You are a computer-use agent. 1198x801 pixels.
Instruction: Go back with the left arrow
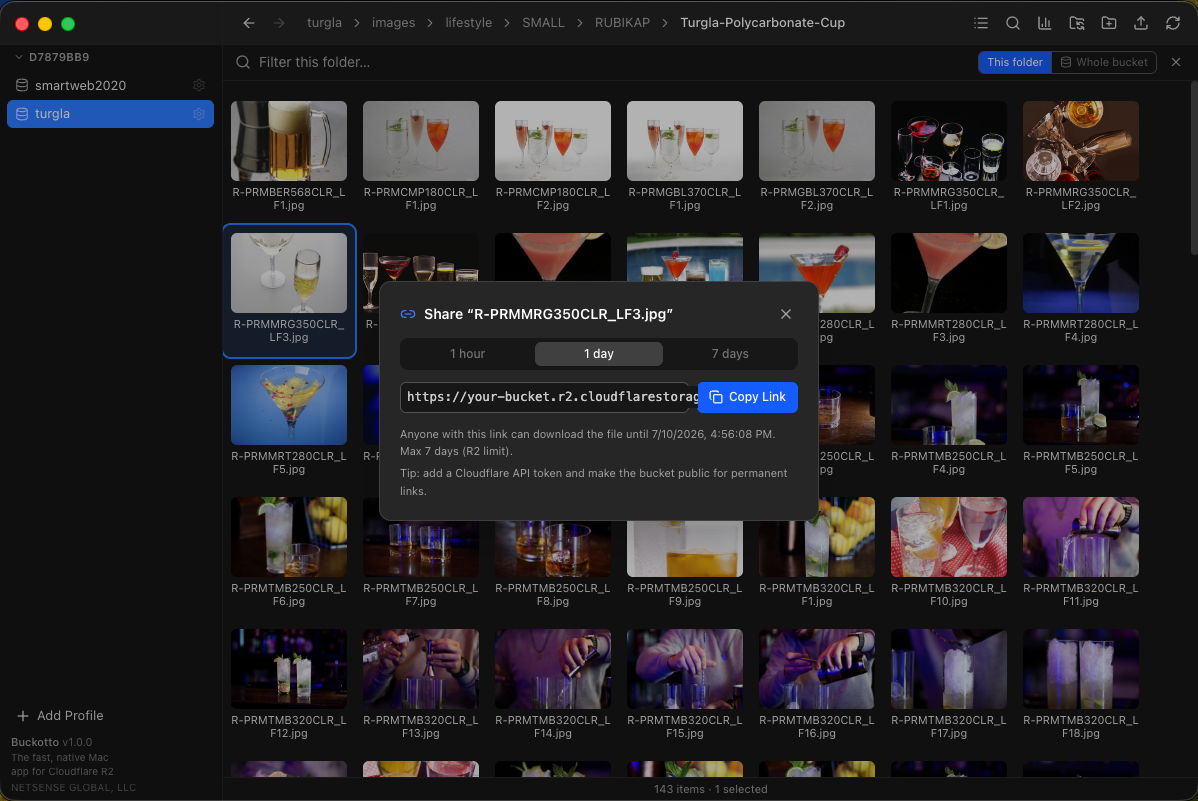(248, 23)
